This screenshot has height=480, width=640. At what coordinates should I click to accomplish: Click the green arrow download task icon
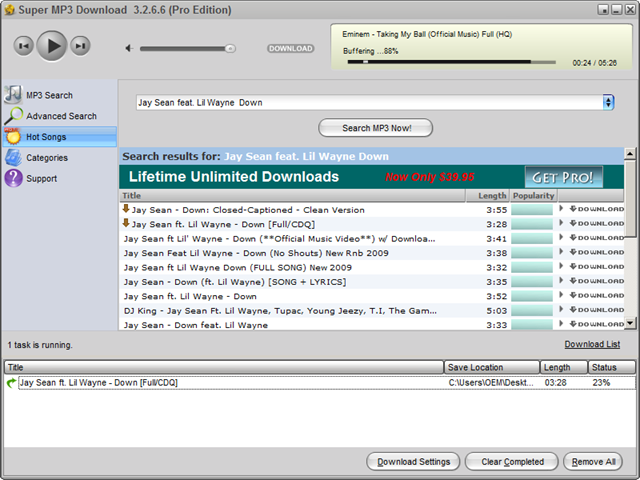click(11, 383)
